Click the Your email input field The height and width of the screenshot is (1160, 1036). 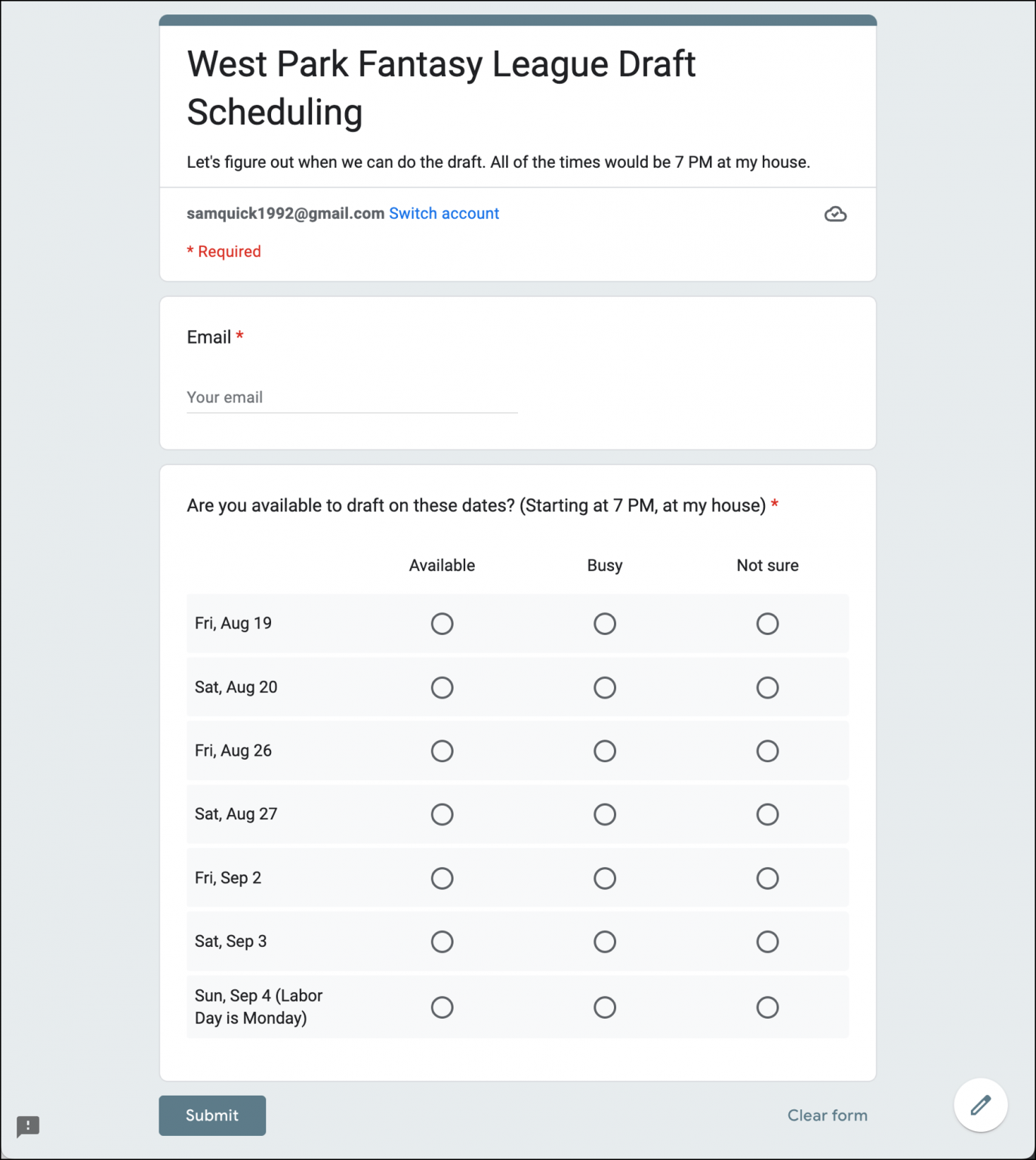(x=352, y=397)
